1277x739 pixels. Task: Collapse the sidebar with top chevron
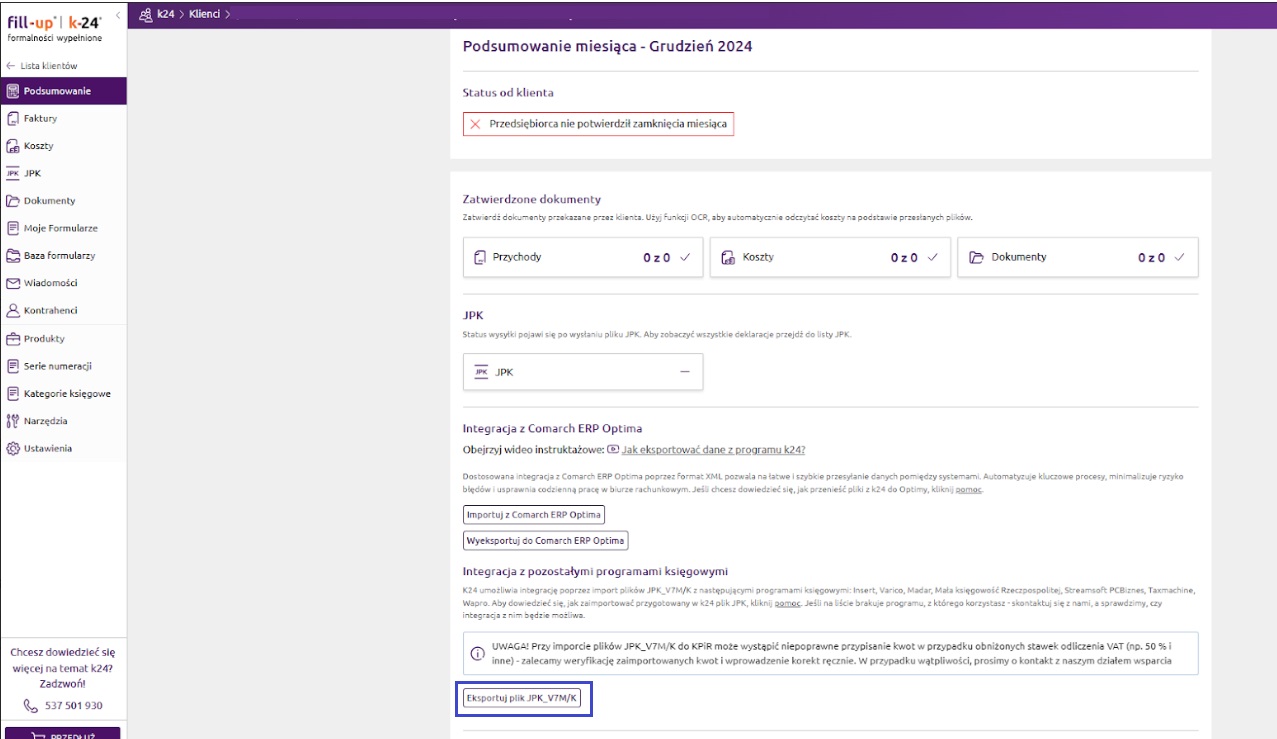tap(118, 14)
